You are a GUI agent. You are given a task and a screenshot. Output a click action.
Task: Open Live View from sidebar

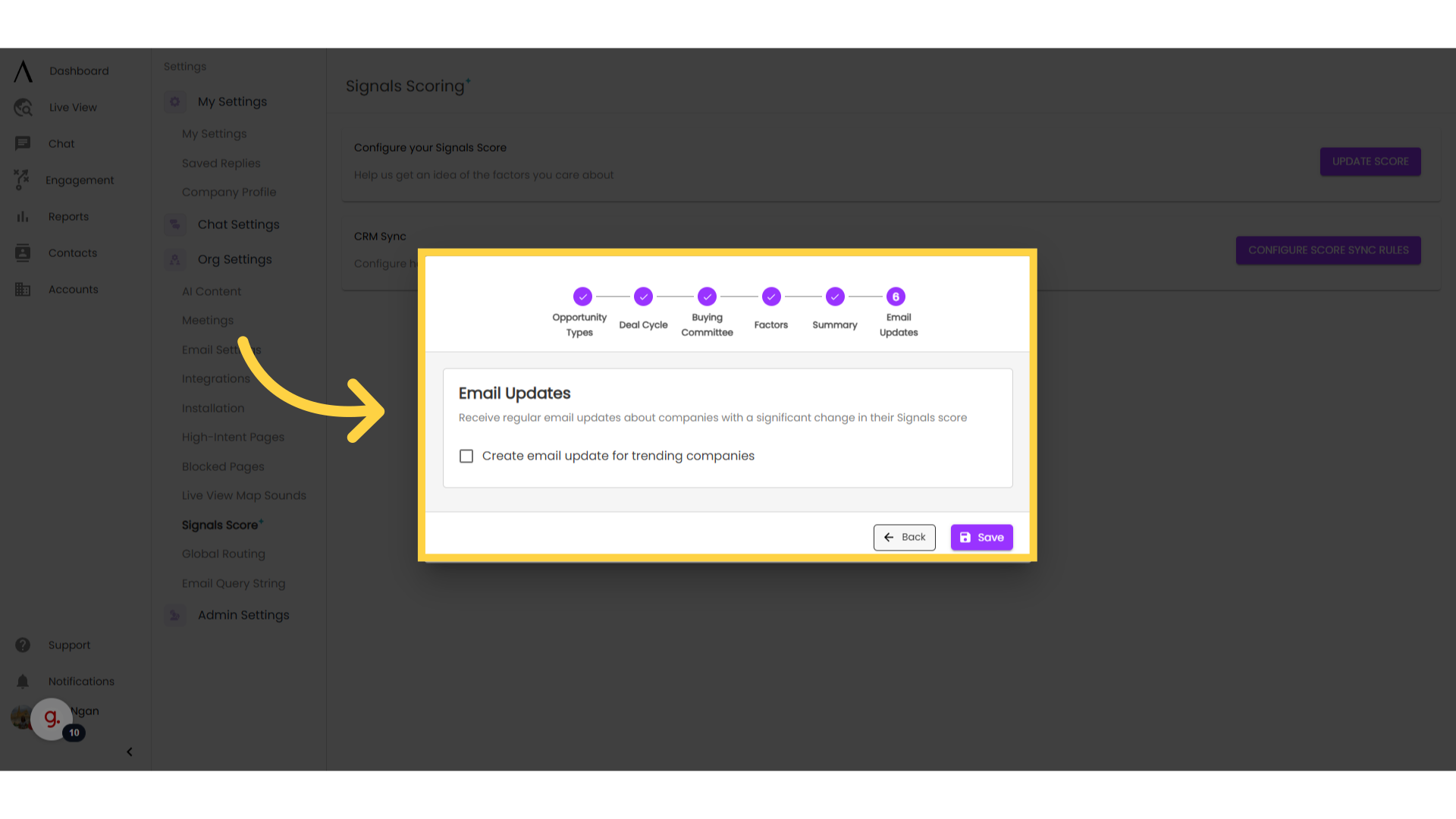(x=72, y=107)
